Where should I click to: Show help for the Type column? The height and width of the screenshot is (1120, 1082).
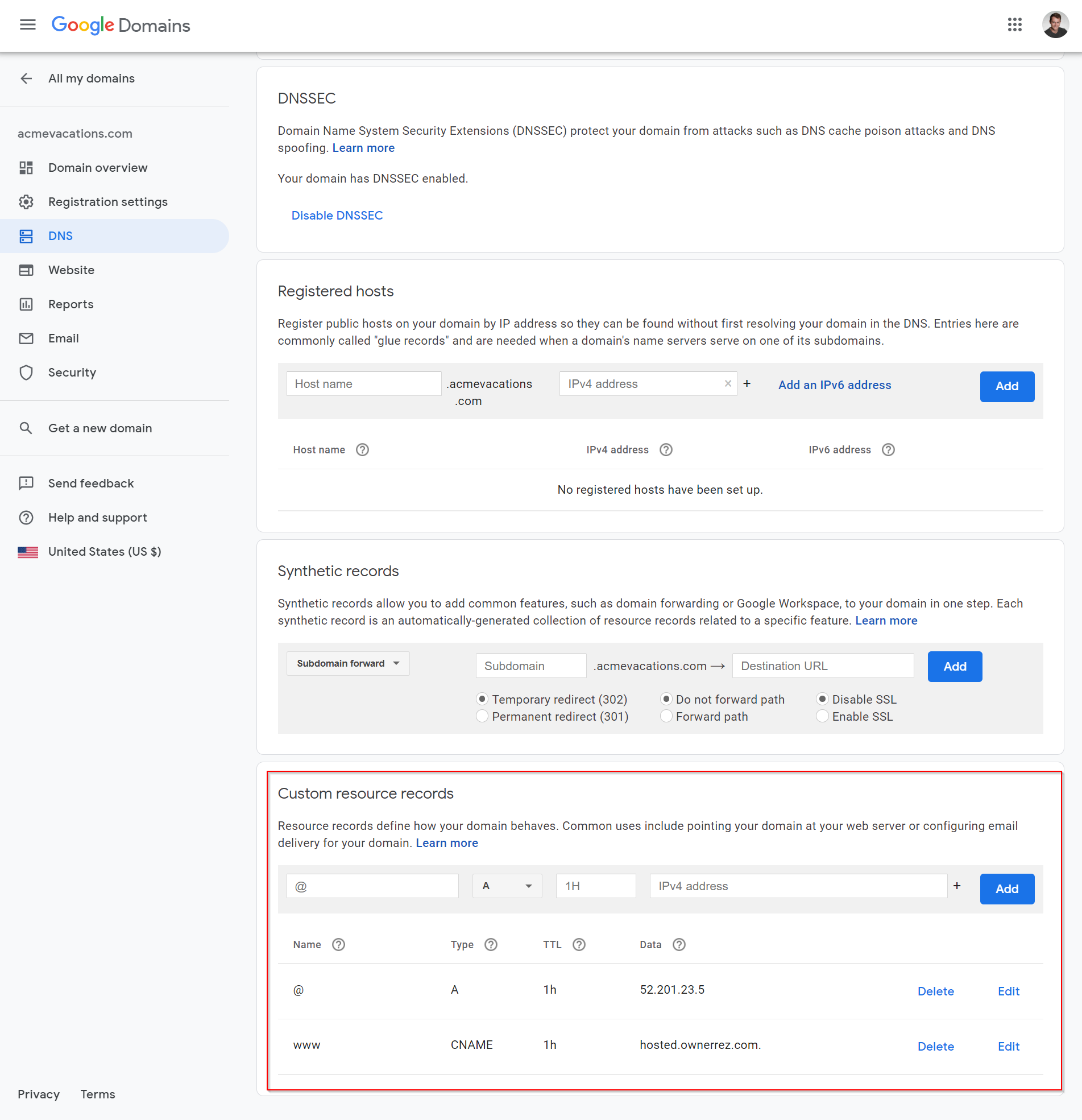pos(491,945)
